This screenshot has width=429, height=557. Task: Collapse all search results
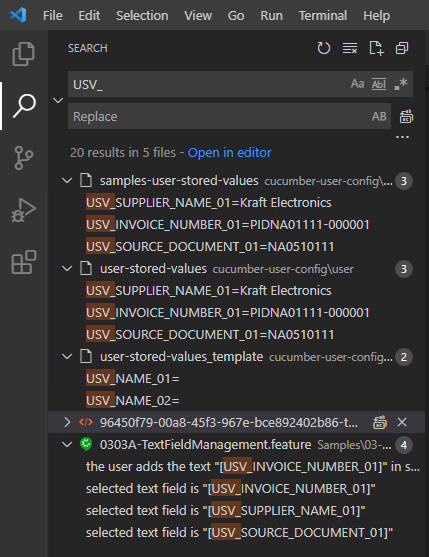402,48
